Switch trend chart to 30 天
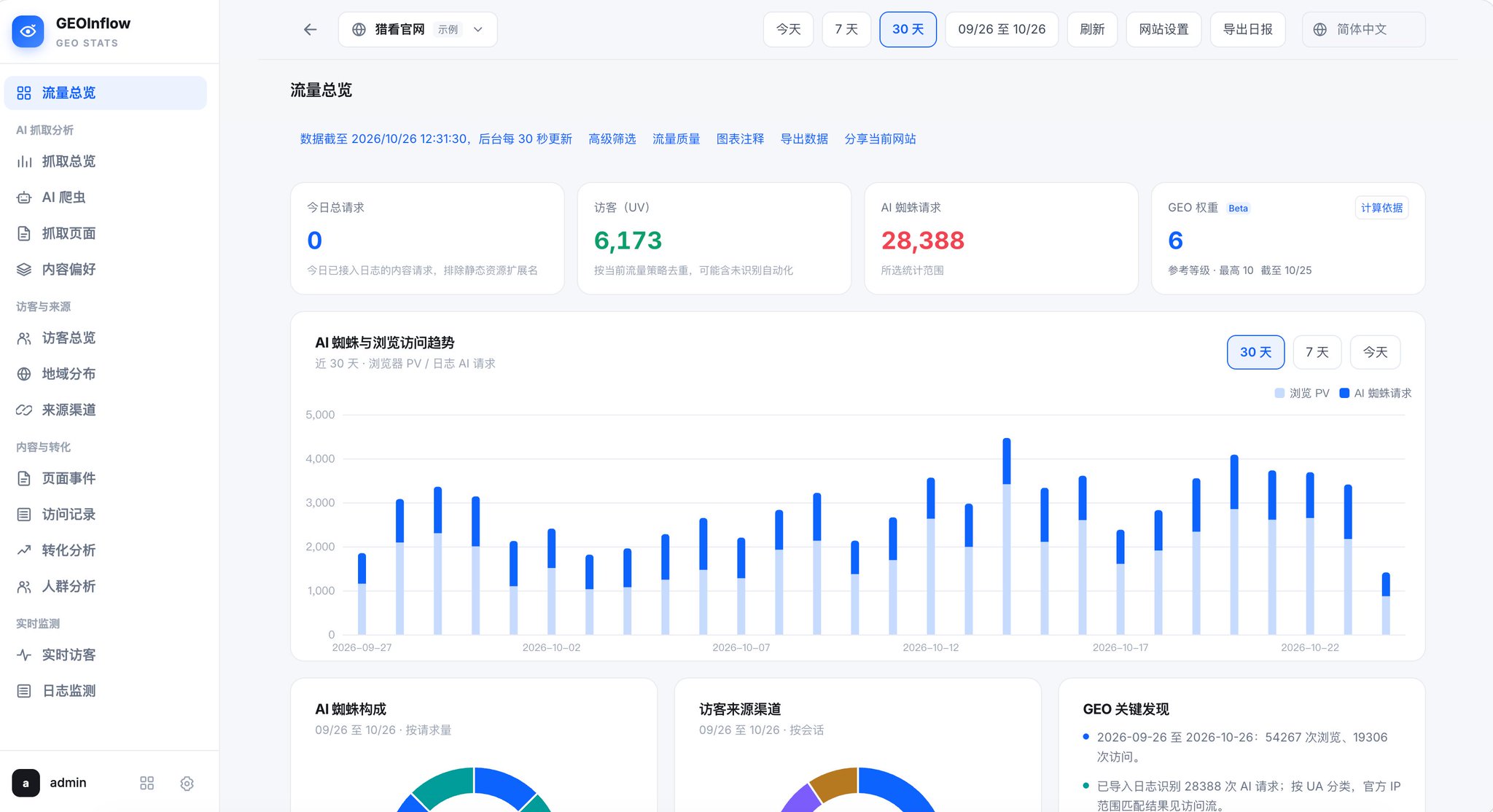 pyautogui.click(x=1255, y=352)
